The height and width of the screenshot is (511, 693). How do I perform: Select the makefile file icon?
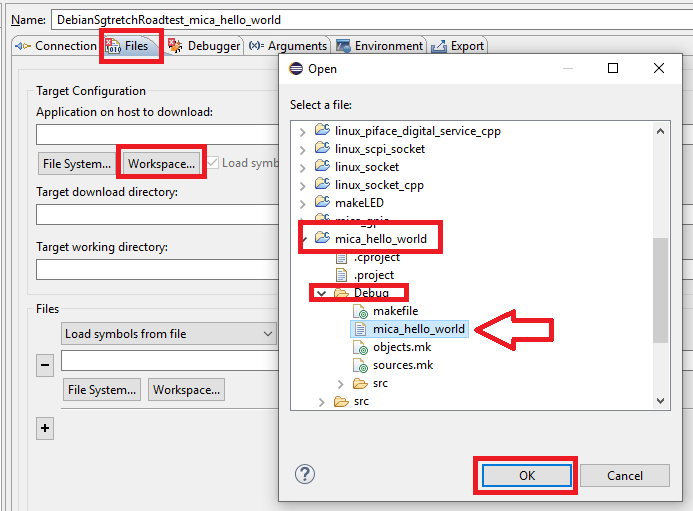[361, 311]
